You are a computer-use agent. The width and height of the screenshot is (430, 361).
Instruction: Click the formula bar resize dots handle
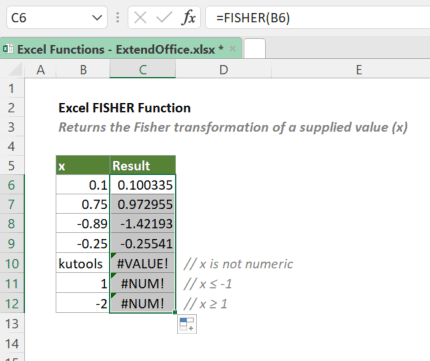(x=117, y=17)
